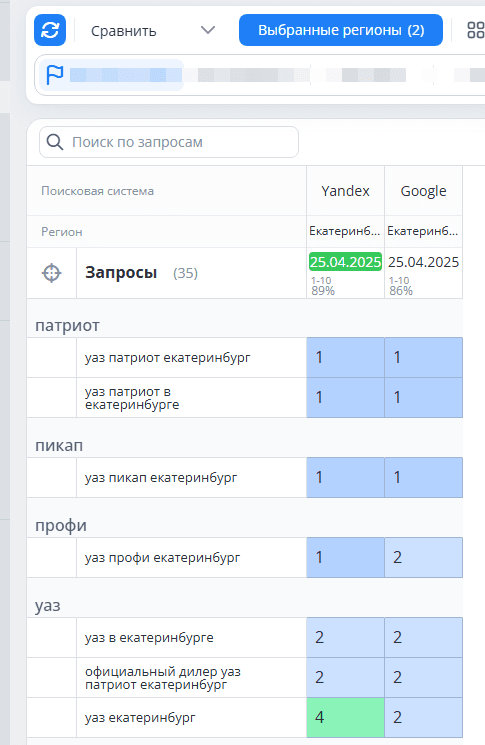Click Выбранные регионы (2) button
Image resolution: width=485 pixels, height=745 pixels.
[x=341, y=30]
